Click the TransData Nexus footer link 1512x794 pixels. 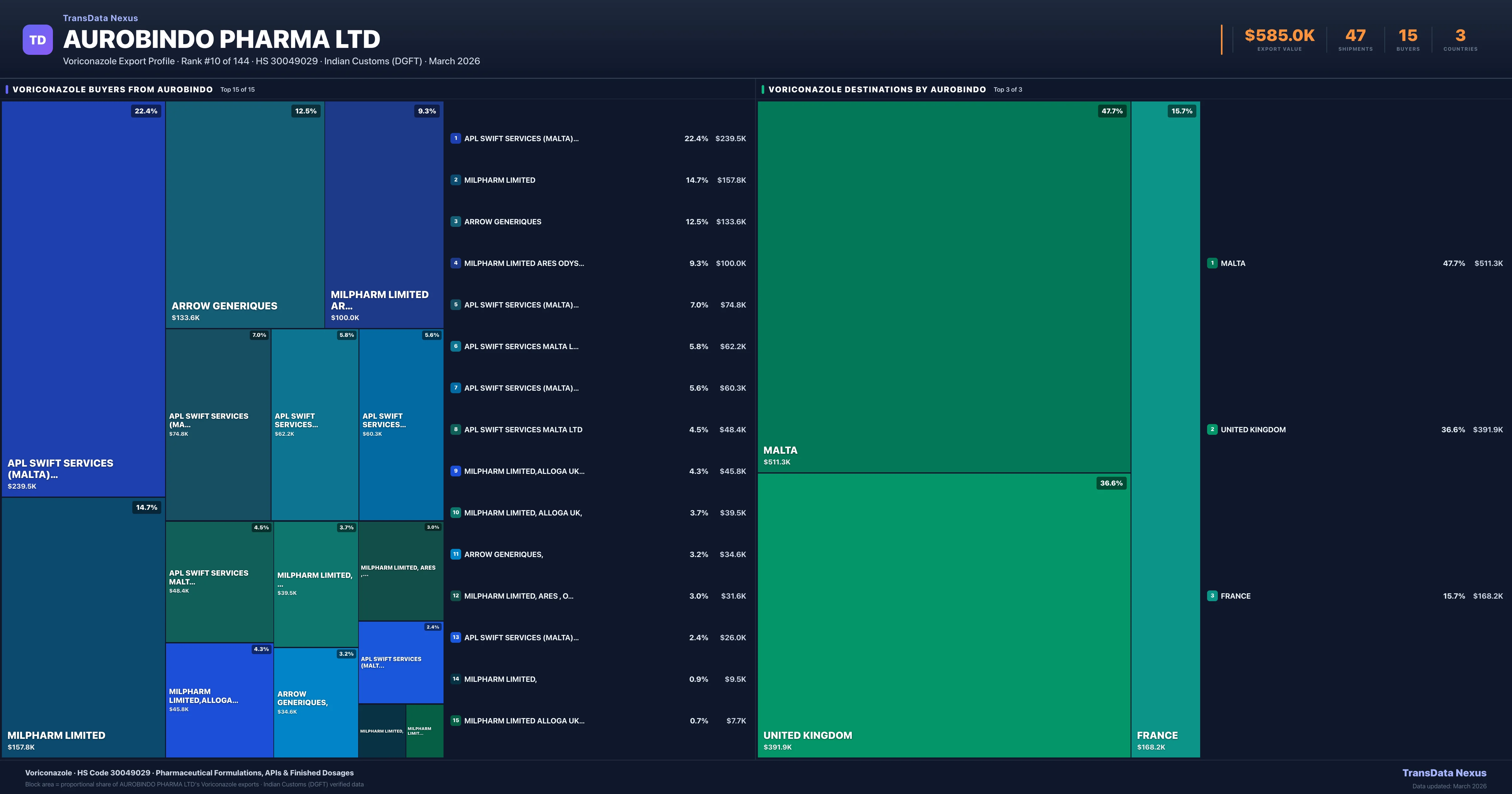pos(1444,773)
